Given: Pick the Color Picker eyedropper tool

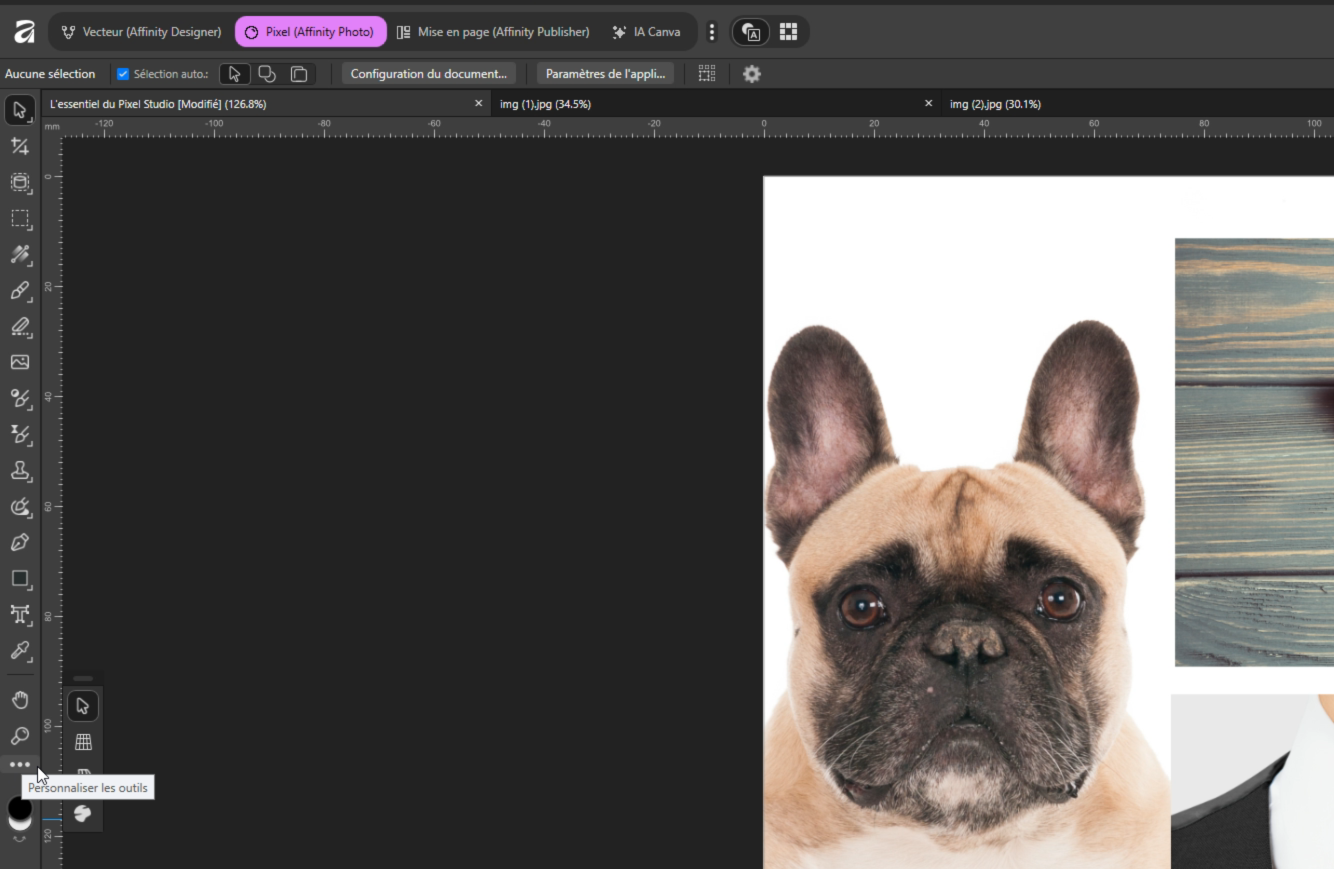Looking at the screenshot, I should [x=19, y=650].
